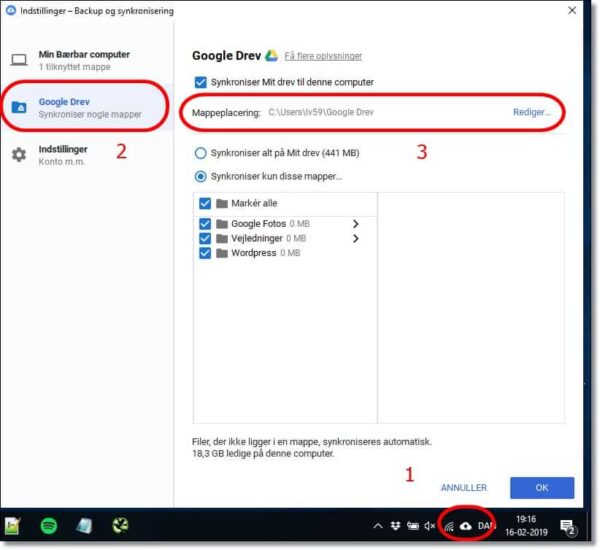
Task: Click the folder path C:\Users\lv59\Google Drev
Action: coord(321,112)
